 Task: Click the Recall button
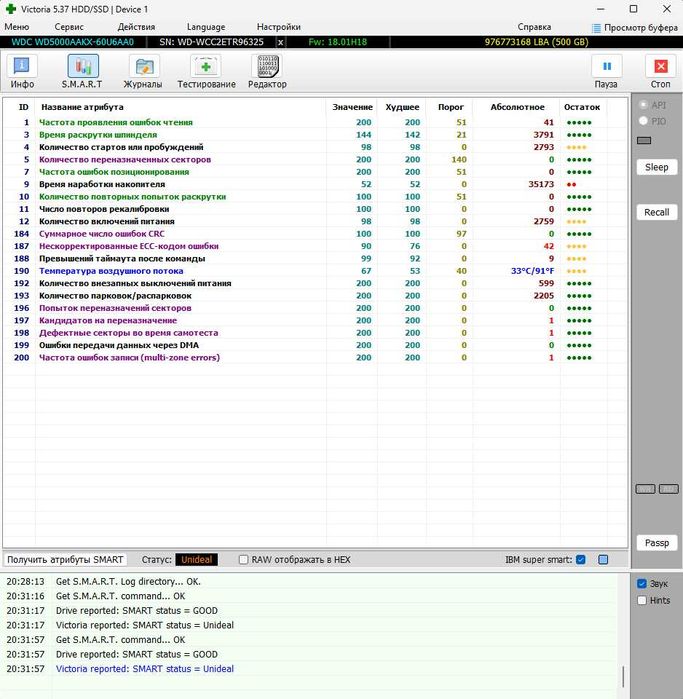pyautogui.click(x=657, y=212)
